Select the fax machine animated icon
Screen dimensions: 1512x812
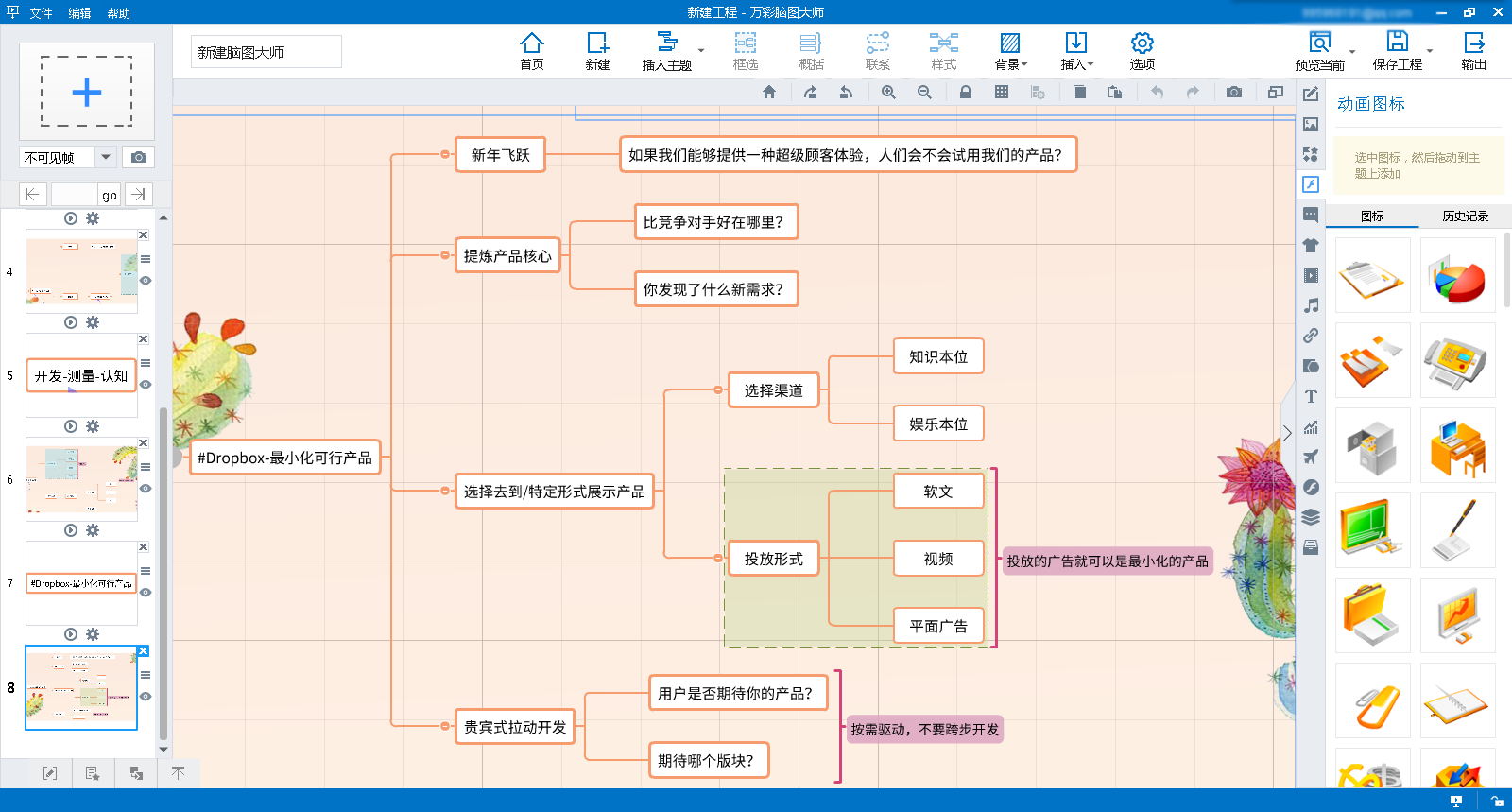coord(1458,360)
